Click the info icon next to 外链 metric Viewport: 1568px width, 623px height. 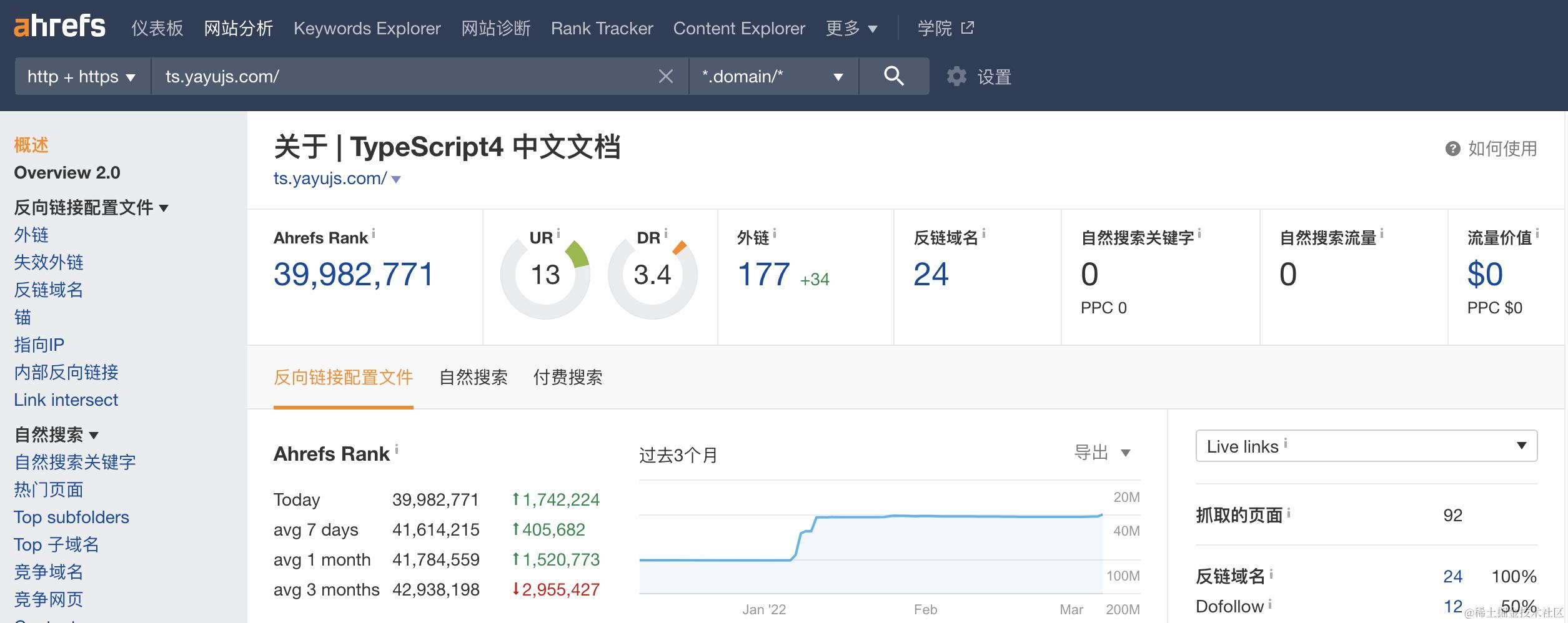pos(775,233)
